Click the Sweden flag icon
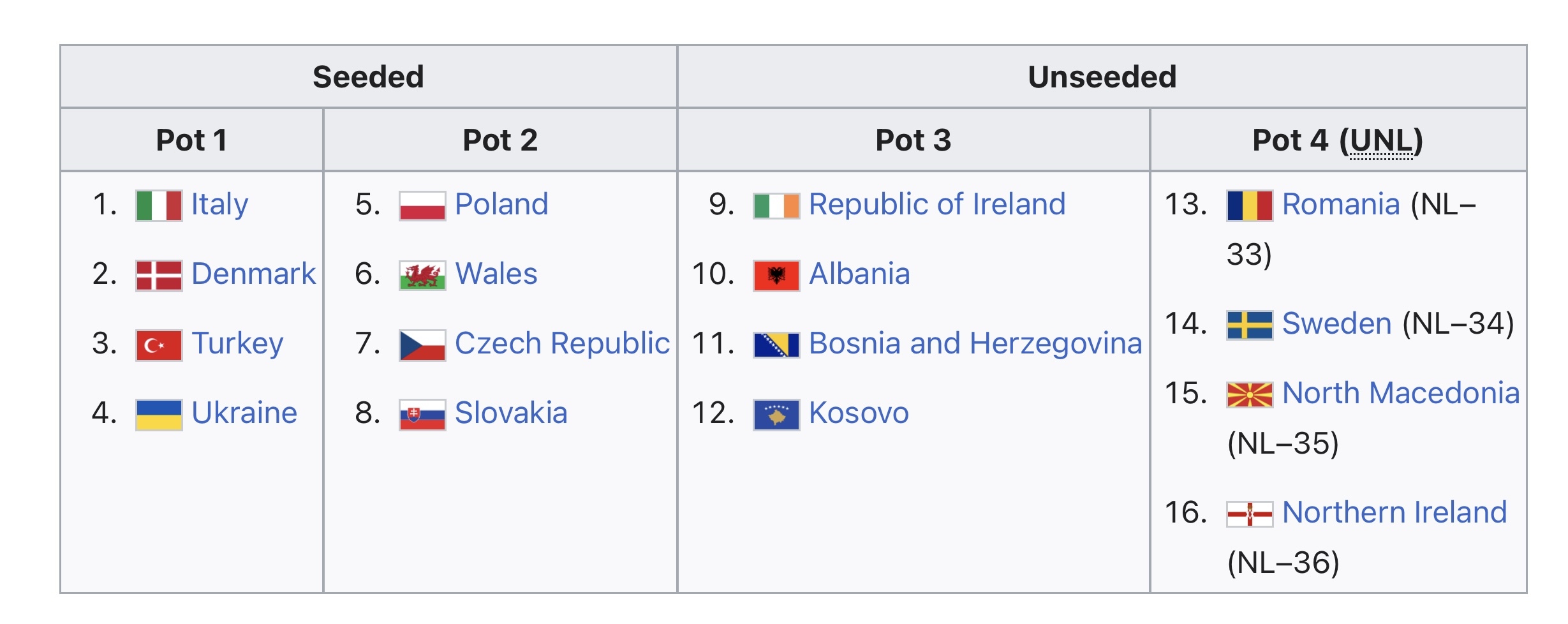 pos(1249,325)
